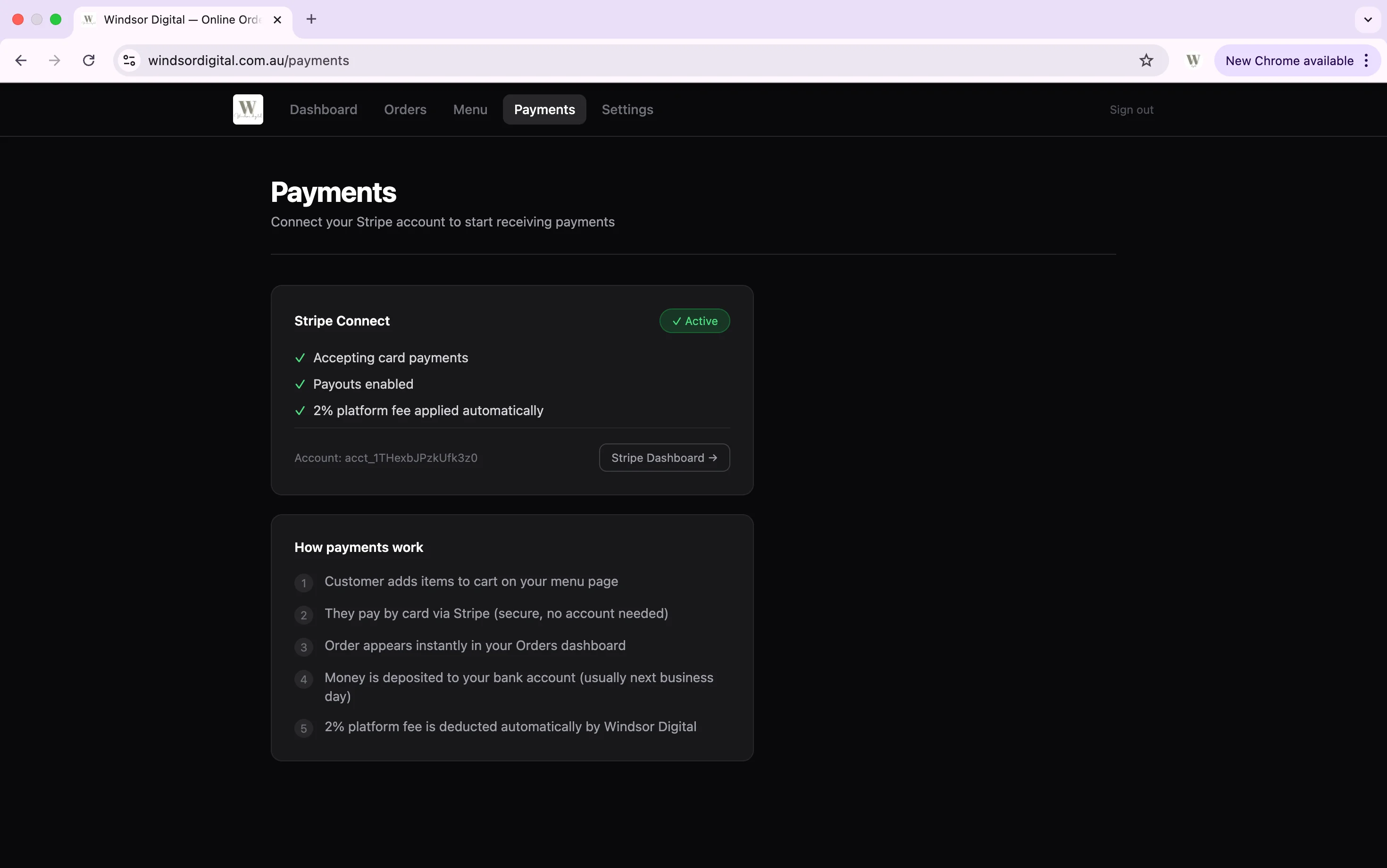This screenshot has width=1387, height=868.
Task: Bookmark this page with the star icon
Action: pos(1146,60)
